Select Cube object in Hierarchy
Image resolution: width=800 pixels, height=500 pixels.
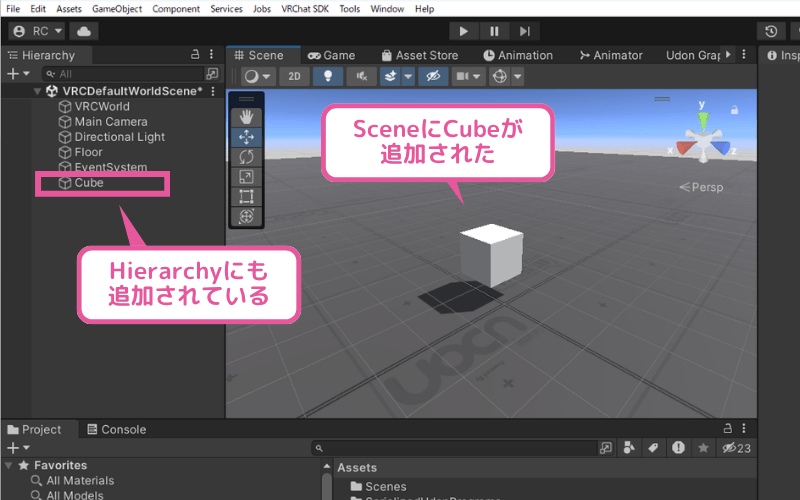tap(81, 183)
